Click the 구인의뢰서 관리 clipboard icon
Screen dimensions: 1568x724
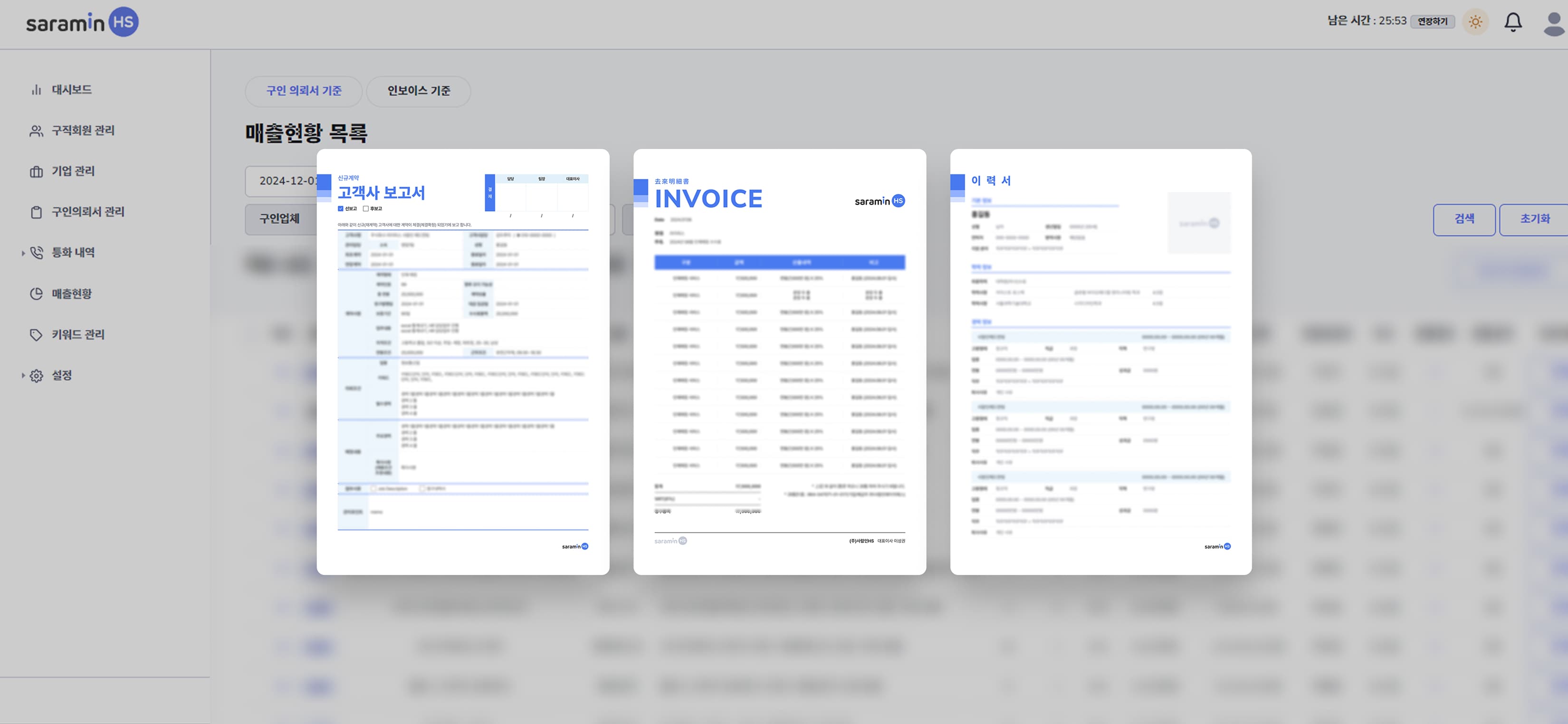tap(37, 212)
